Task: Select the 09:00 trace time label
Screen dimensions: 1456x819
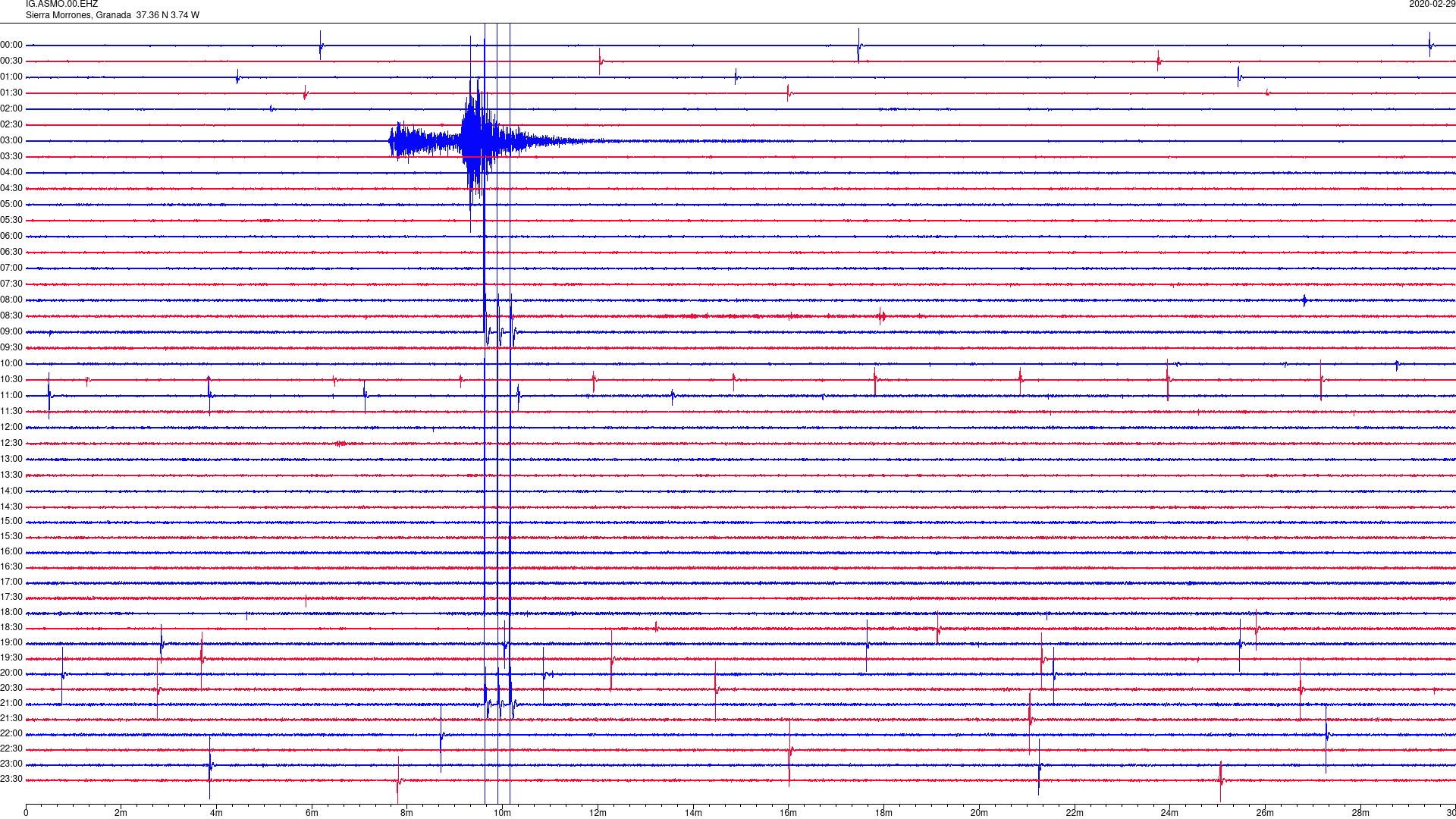Action: point(11,332)
